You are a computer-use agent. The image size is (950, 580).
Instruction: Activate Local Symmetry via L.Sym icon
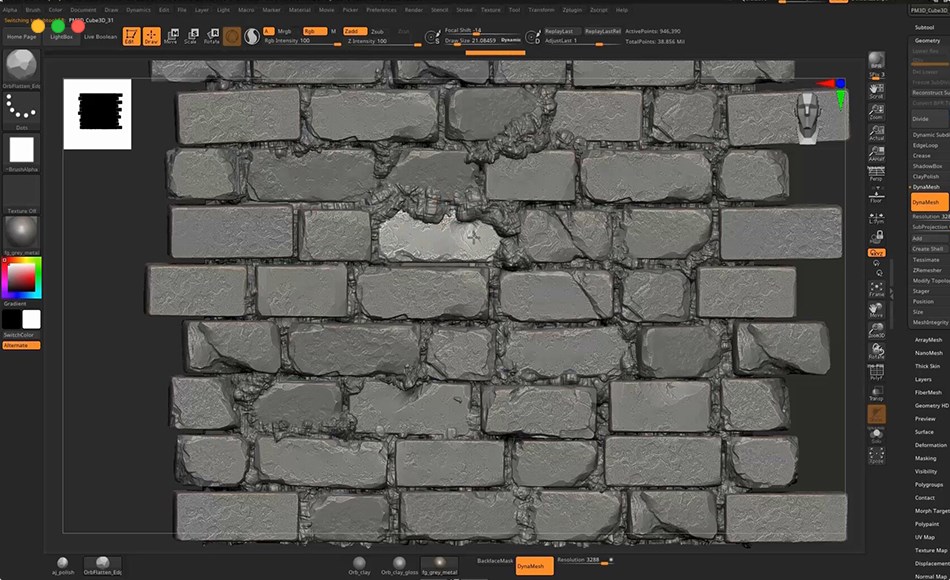point(878,217)
